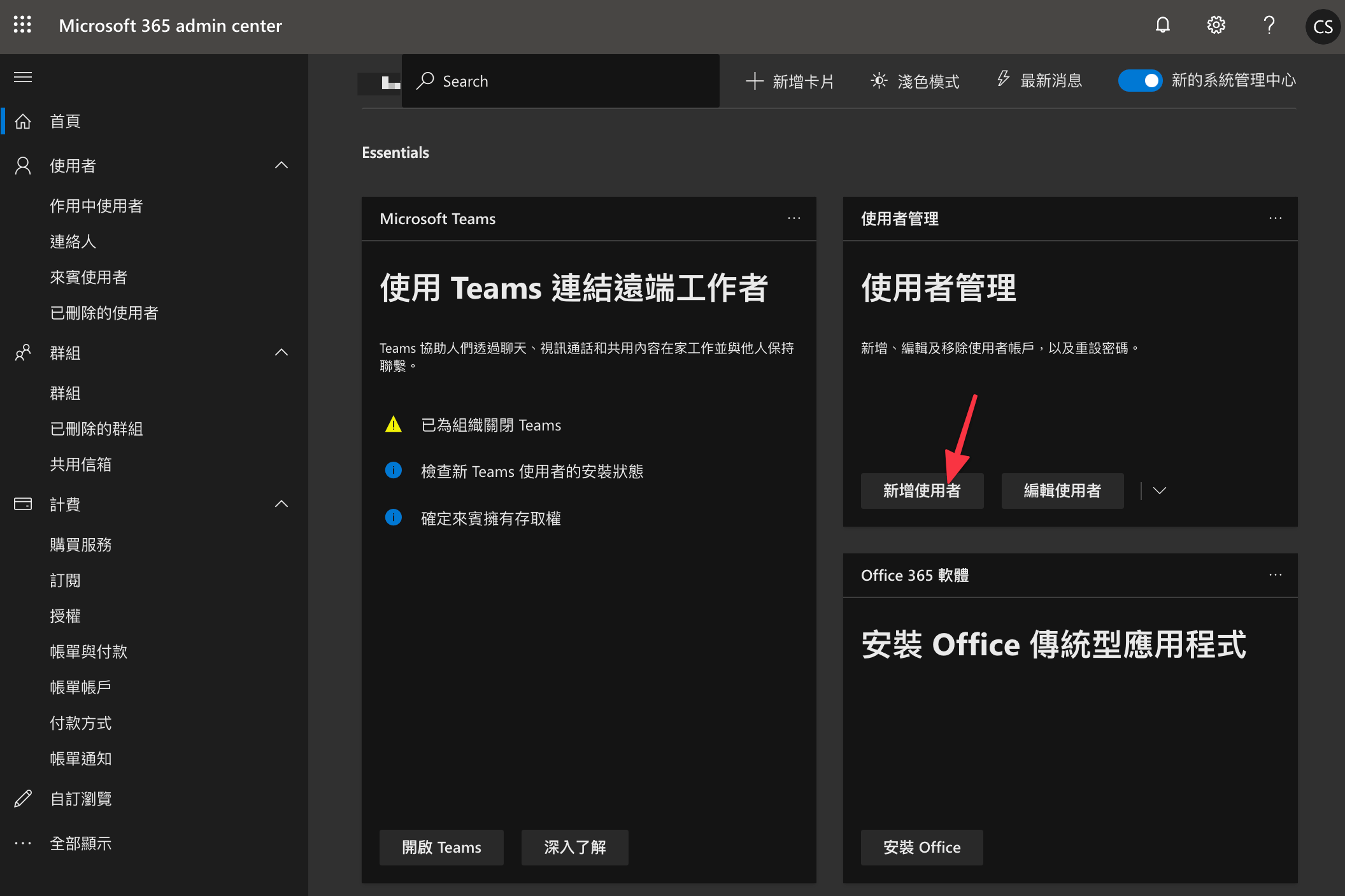
Task: Open 已刪除的使用者 page
Action: [104, 313]
